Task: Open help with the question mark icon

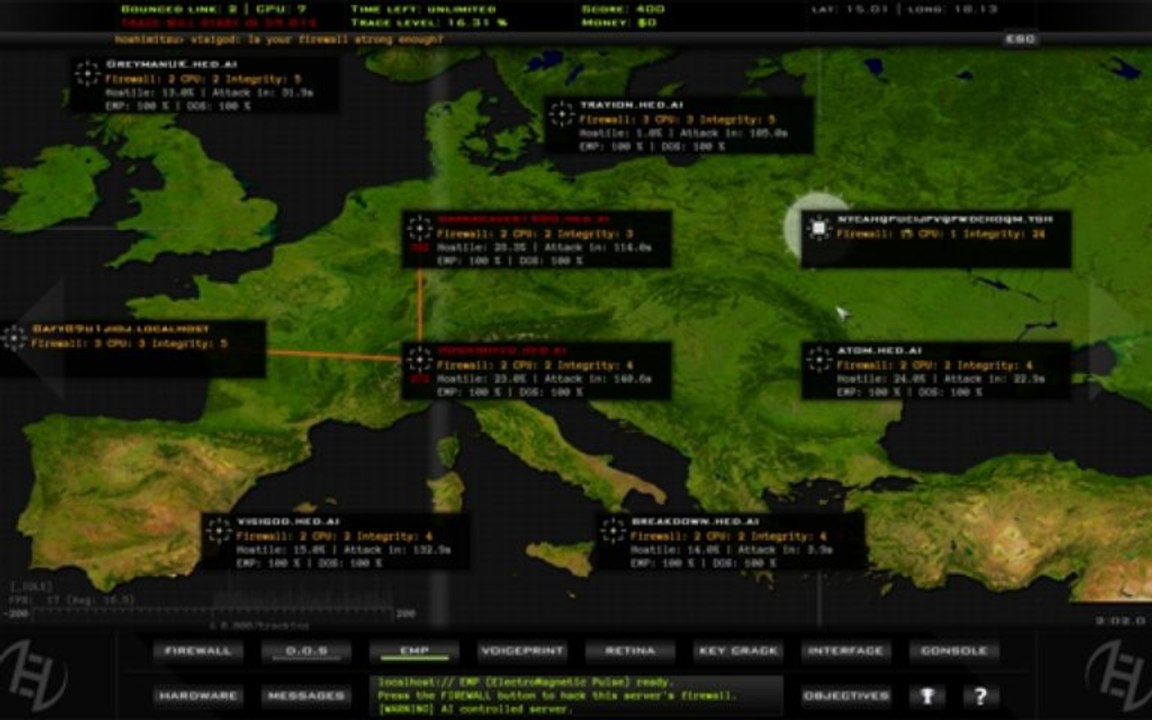Action: [x=980, y=696]
